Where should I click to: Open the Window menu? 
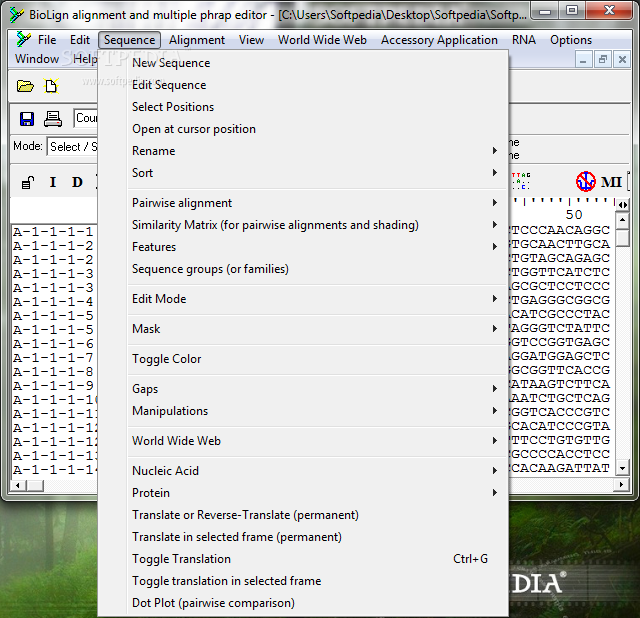tap(37, 59)
